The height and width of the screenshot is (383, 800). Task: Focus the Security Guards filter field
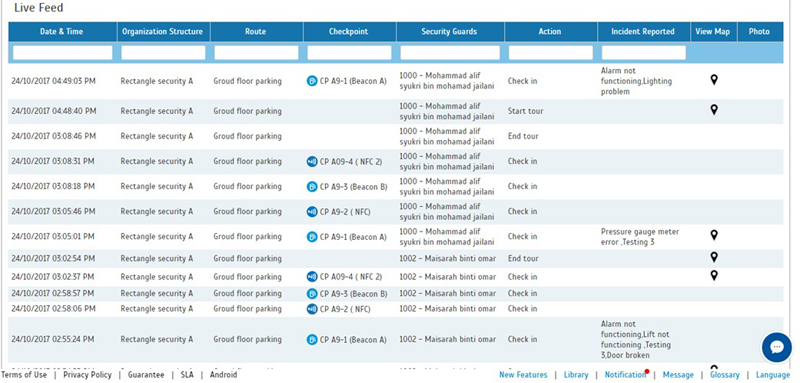click(450, 53)
